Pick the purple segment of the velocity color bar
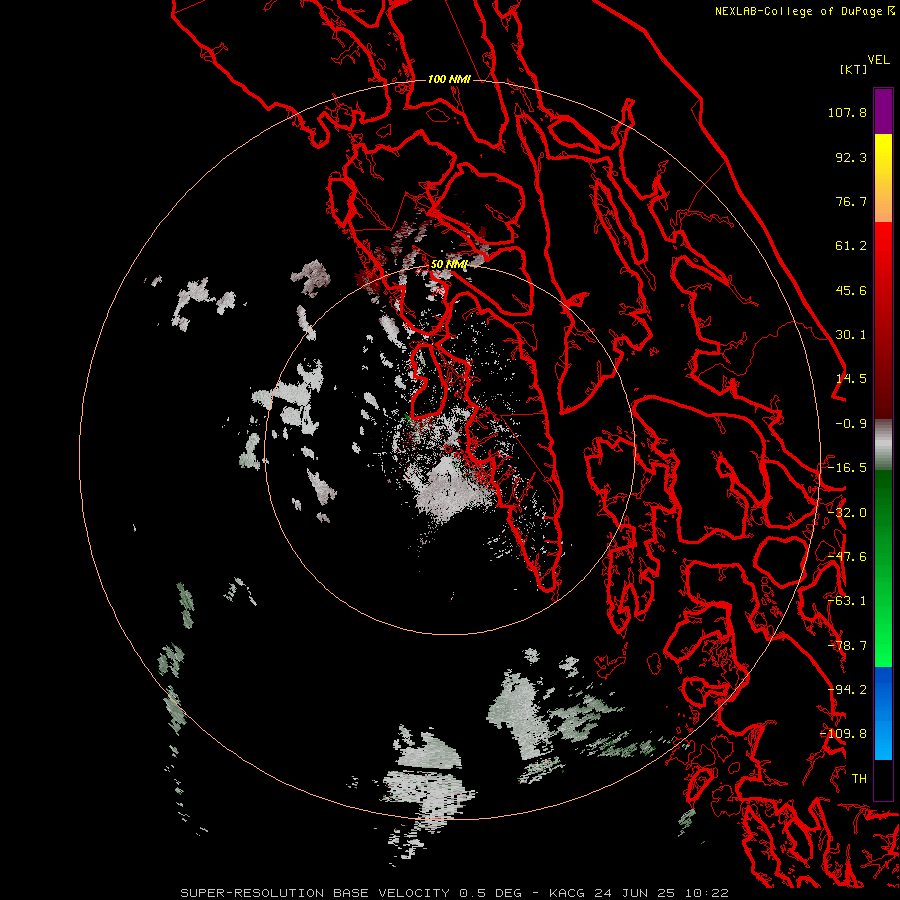Image resolution: width=900 pixels, height=900 pixels. [883, 112]
